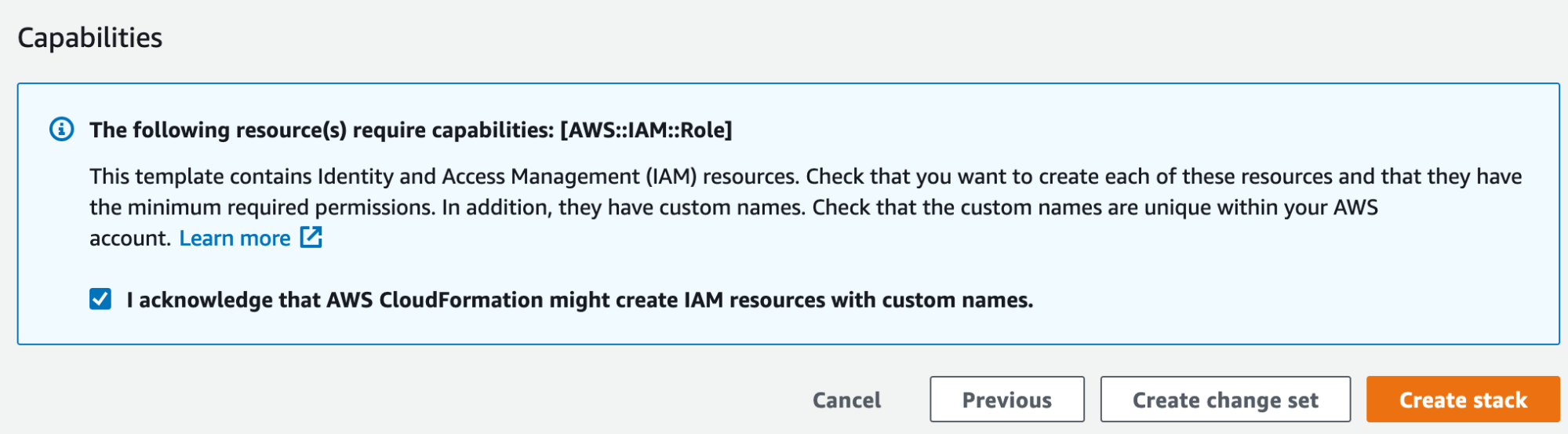Viewport: 1568px width, 434px height.
Task: Click the blank area left of Cancel
Action: (x=392, y=399)
